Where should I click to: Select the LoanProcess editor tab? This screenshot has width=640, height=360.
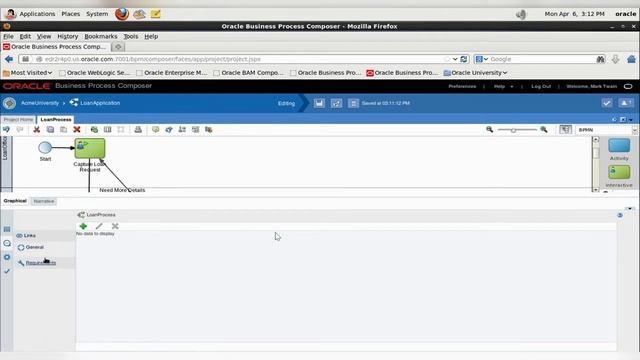pyautogui.click(x=56, y=120)
